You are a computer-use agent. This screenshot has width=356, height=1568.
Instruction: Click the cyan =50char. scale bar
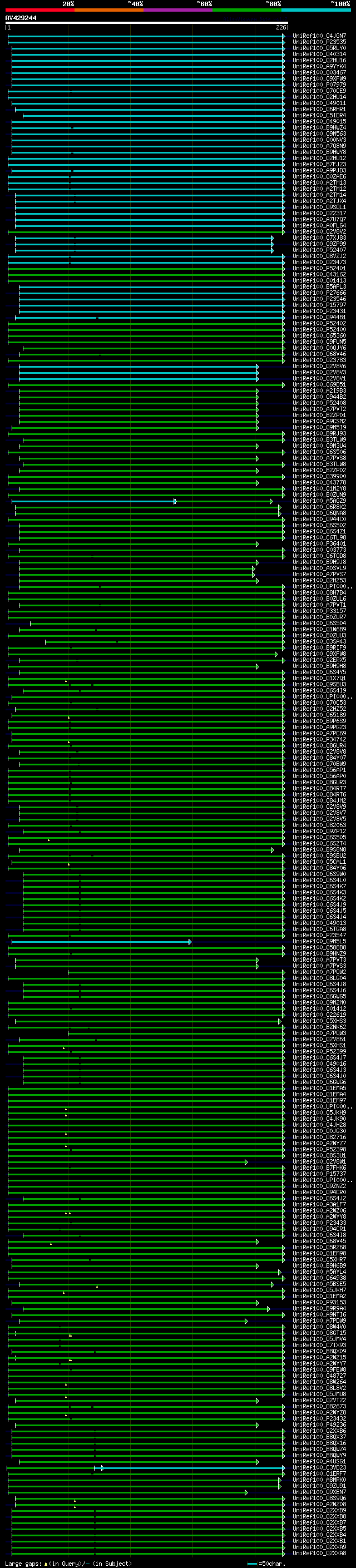click(252, 1564)
